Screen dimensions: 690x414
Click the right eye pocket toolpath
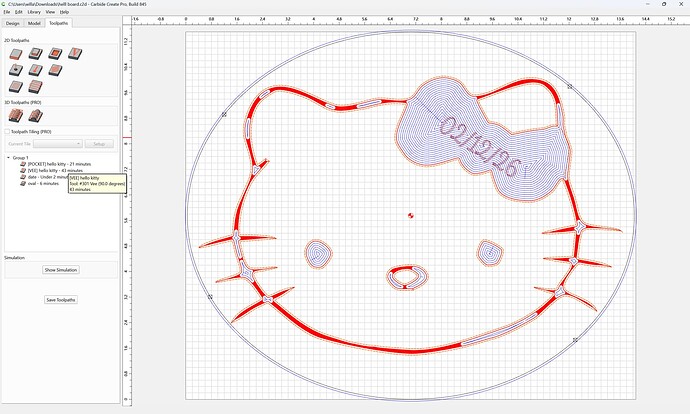[x=490, y=253]
